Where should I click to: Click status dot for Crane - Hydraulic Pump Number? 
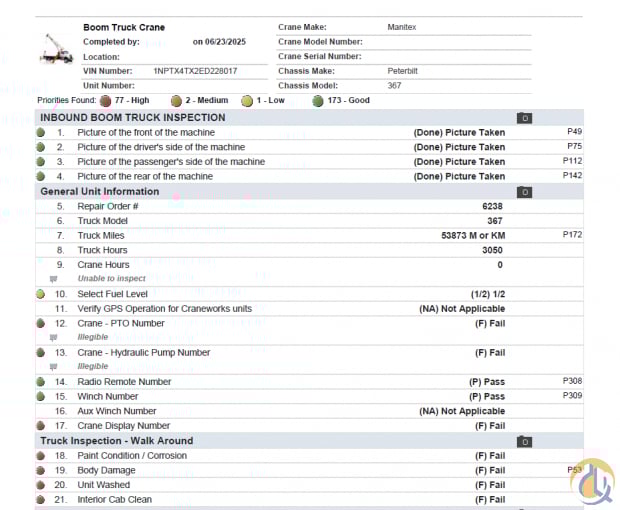40,353
